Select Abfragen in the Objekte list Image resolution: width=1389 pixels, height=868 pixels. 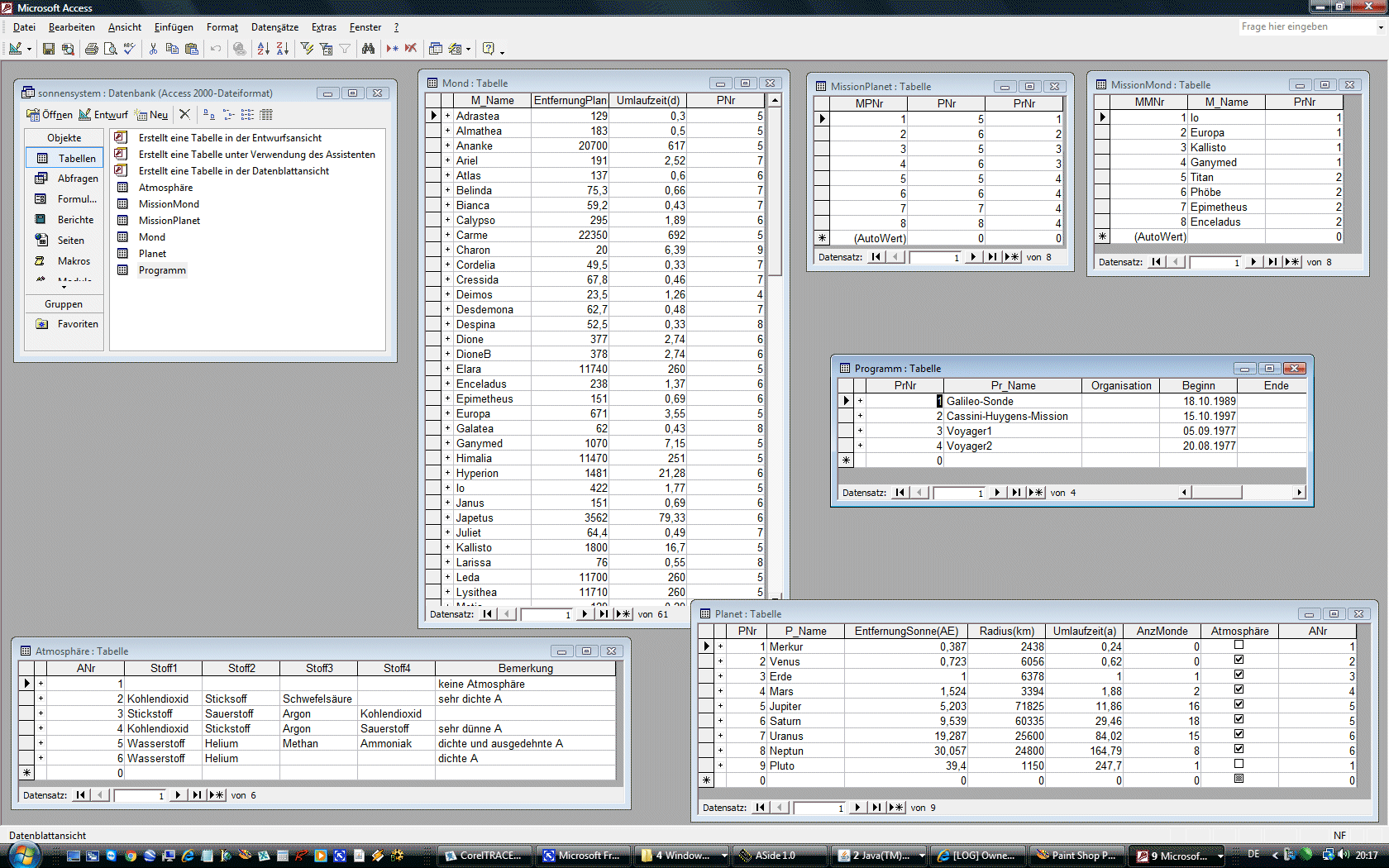point(65,179)
